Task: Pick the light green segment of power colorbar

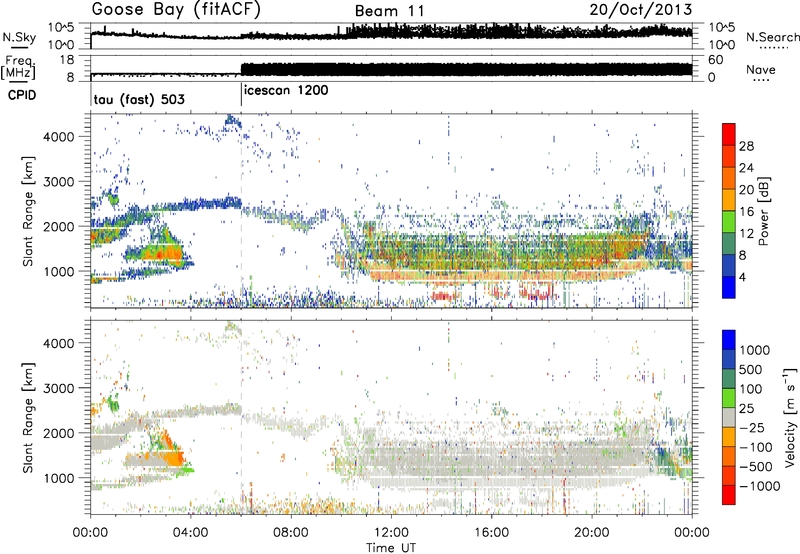Action: click(x=729, y=221)
